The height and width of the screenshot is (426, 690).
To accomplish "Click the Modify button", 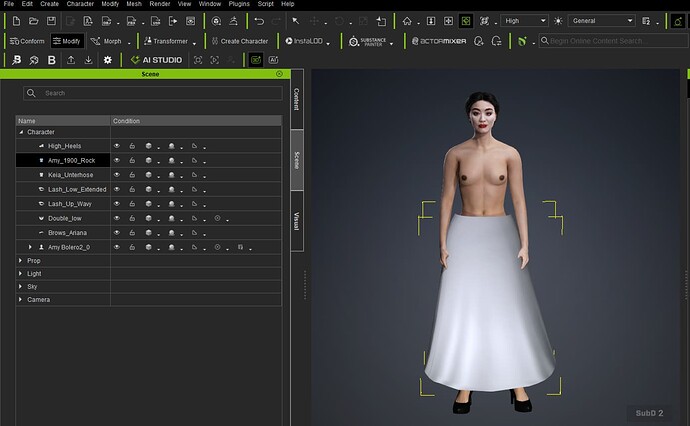I will point(67,41).
